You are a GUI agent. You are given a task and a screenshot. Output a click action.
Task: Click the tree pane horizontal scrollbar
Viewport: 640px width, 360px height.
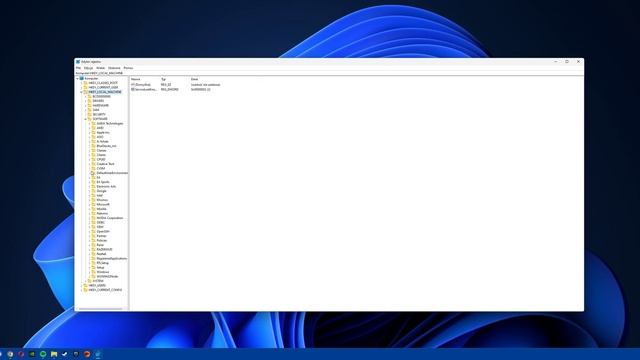101,309
